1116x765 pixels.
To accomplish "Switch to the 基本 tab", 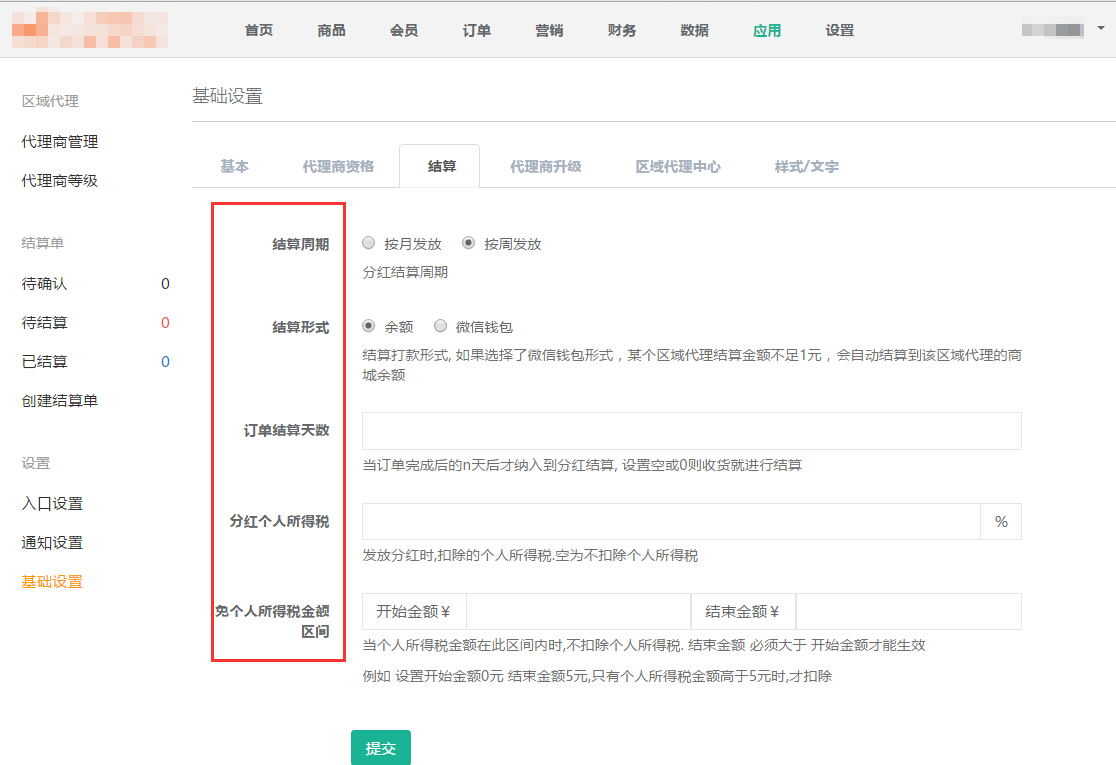I will click(x=234, y=166).
